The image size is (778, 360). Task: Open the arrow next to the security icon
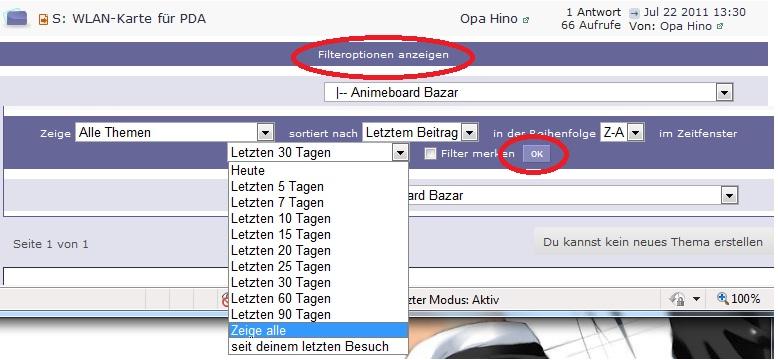(696, 299)
